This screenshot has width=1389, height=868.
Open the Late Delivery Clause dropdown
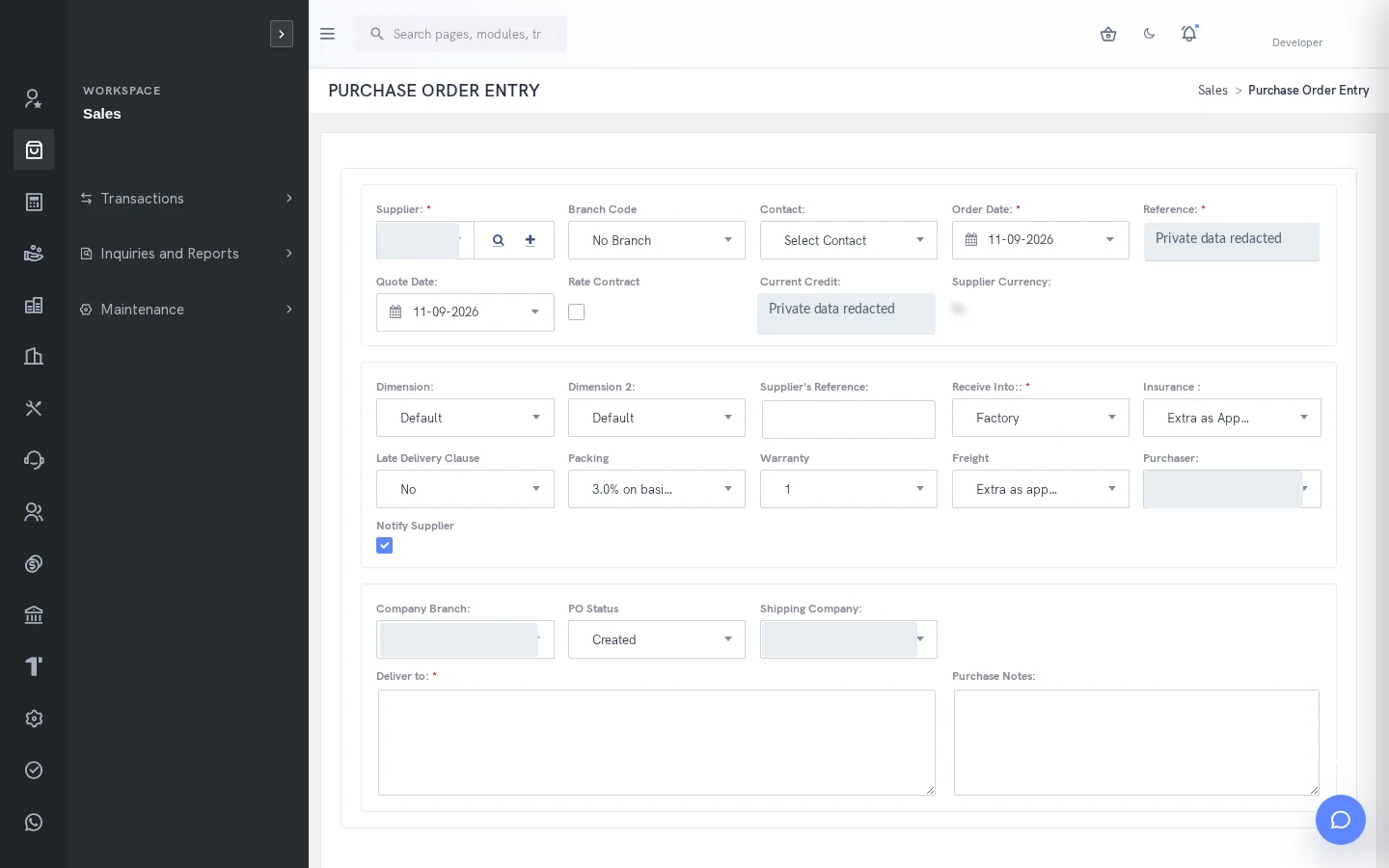(465, 489)
